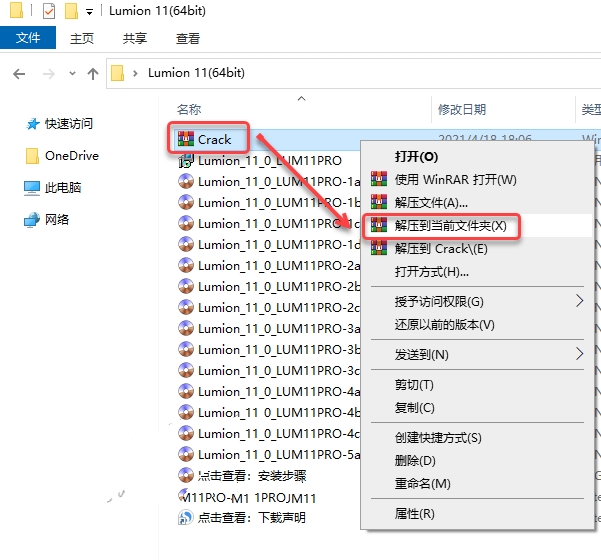Click the Forward navigation arrow
Screen dimensions: 601x560
click(49, 74)
